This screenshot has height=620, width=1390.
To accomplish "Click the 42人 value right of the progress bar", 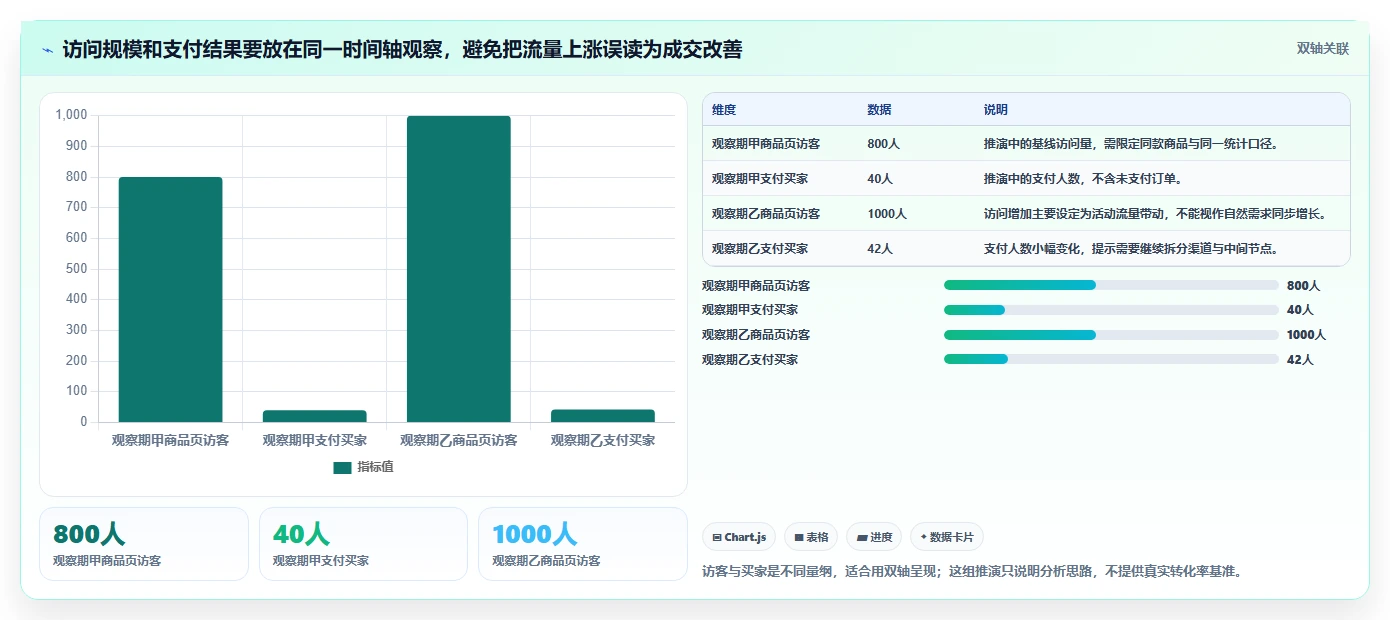I will point(1300,360).
